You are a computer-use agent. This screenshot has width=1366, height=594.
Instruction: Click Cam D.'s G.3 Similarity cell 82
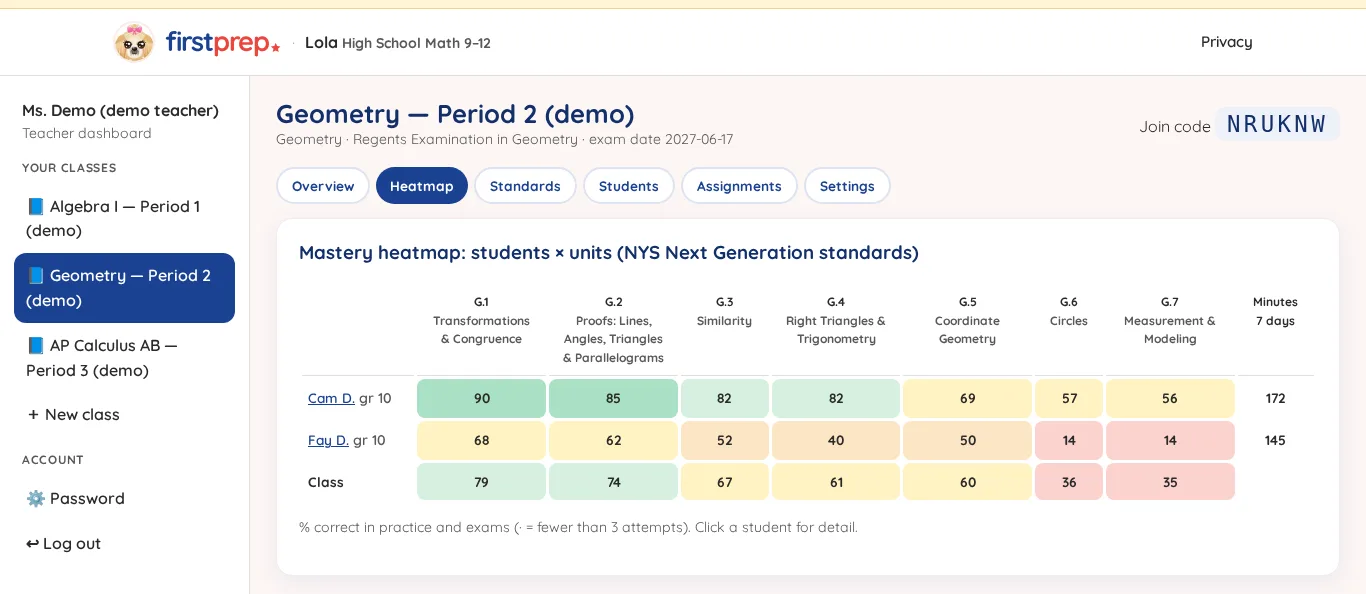click(725, 398)
